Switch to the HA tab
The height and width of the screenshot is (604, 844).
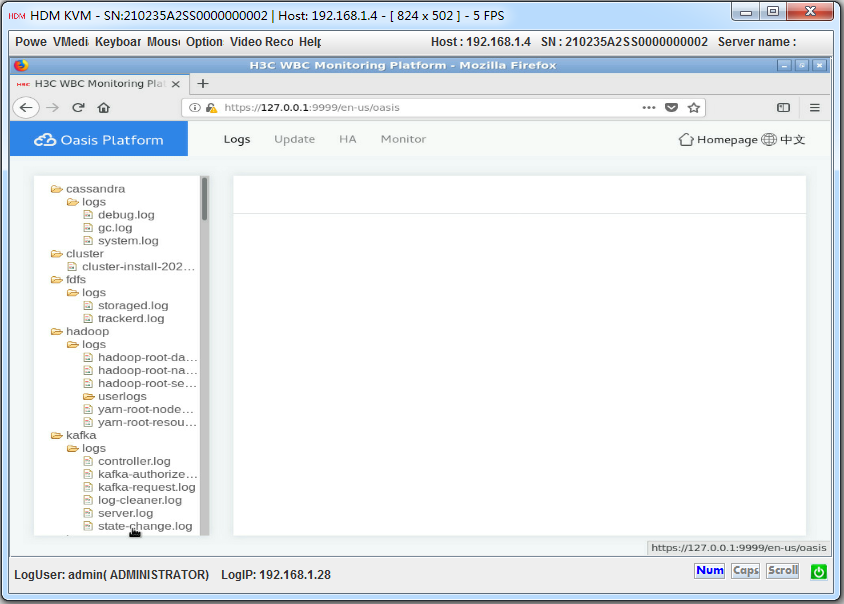[x=348, y=139]
